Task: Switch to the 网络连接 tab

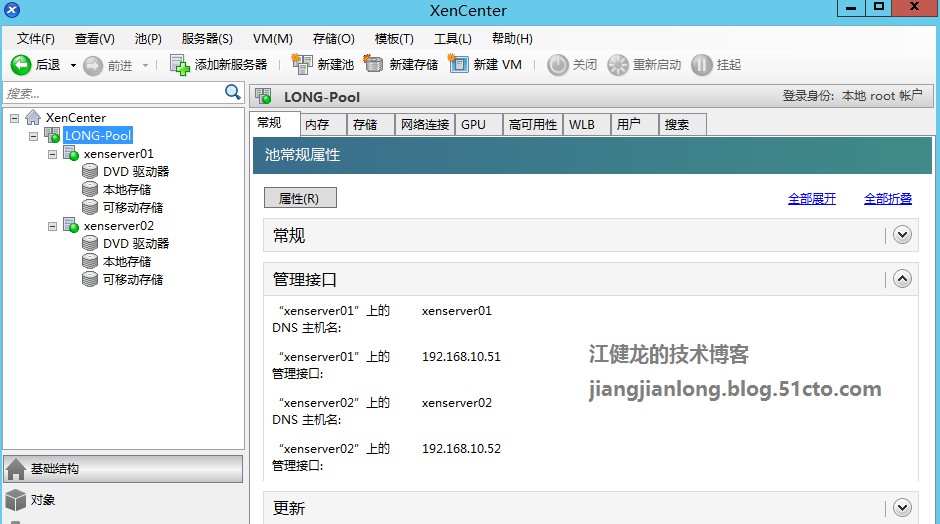Action: pyautogui.click(x=425, y=125)
